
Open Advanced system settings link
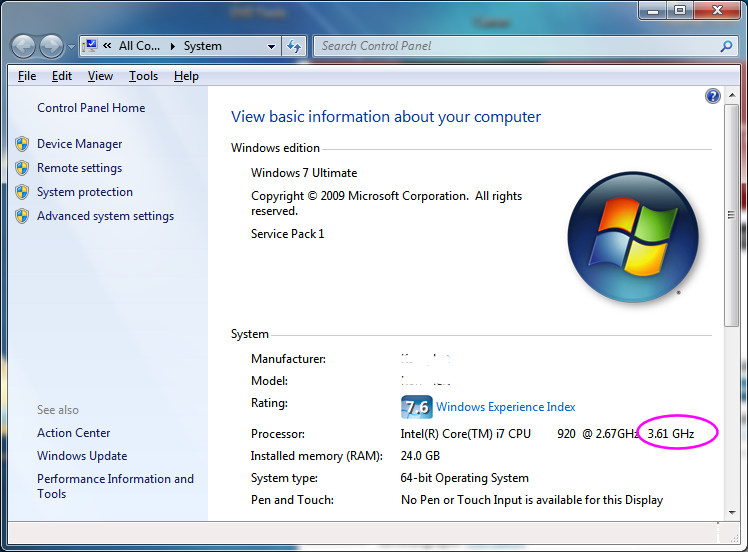(105, 216)
